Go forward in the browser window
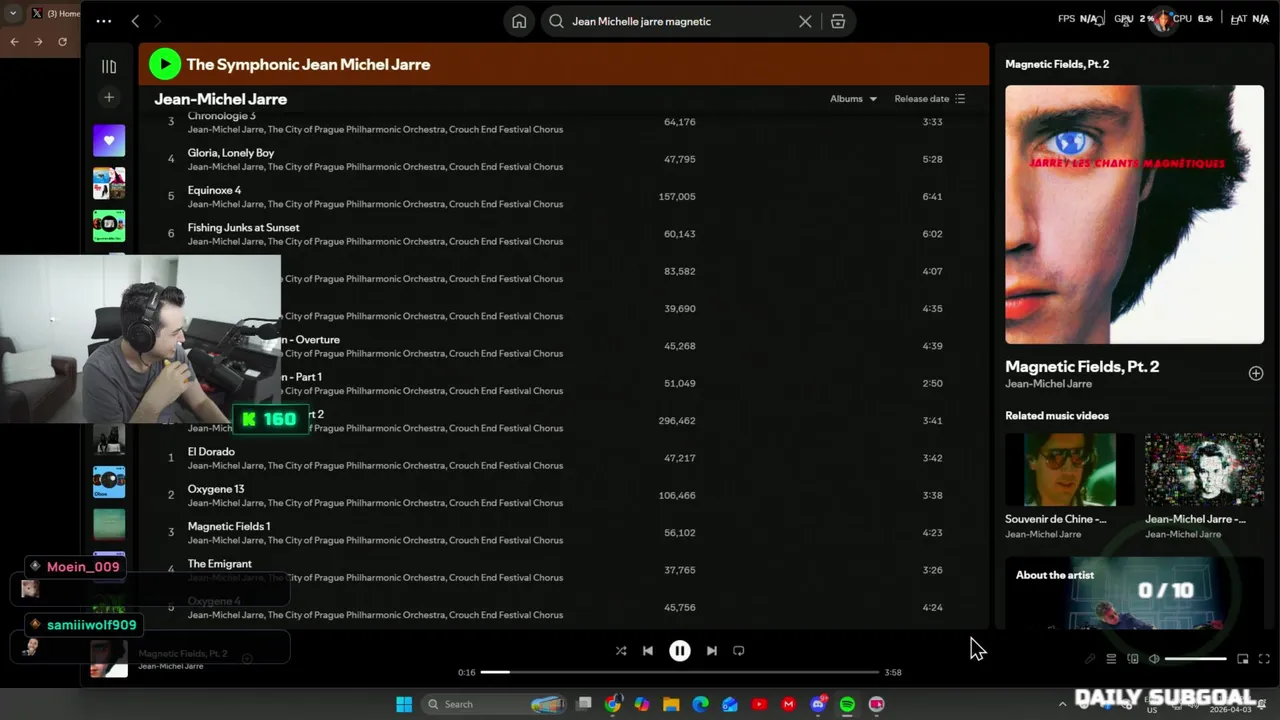Viewport: 1280px width, 720px height. click(x=38, y=42)
